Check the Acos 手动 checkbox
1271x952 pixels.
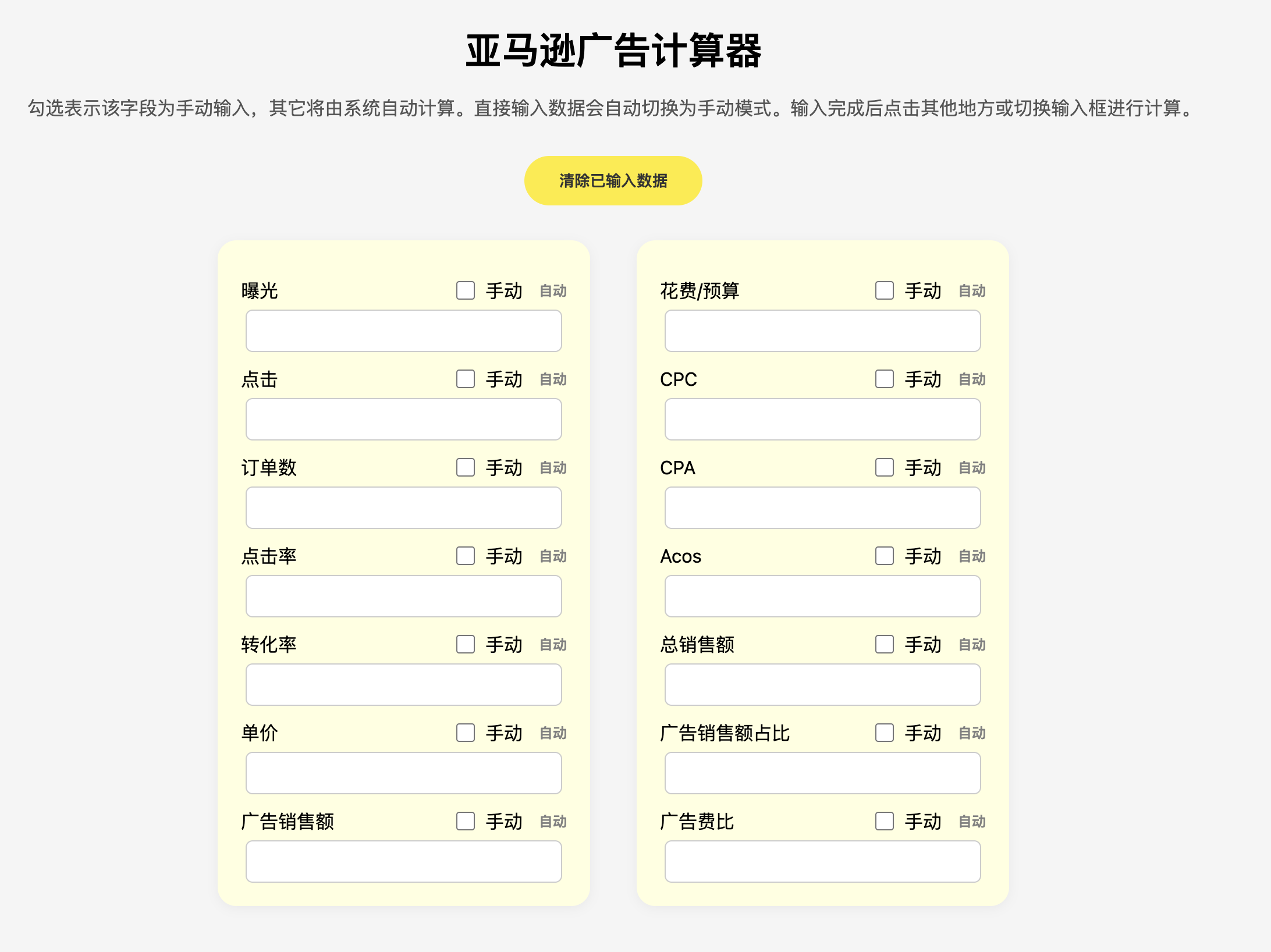coord(885,556)
